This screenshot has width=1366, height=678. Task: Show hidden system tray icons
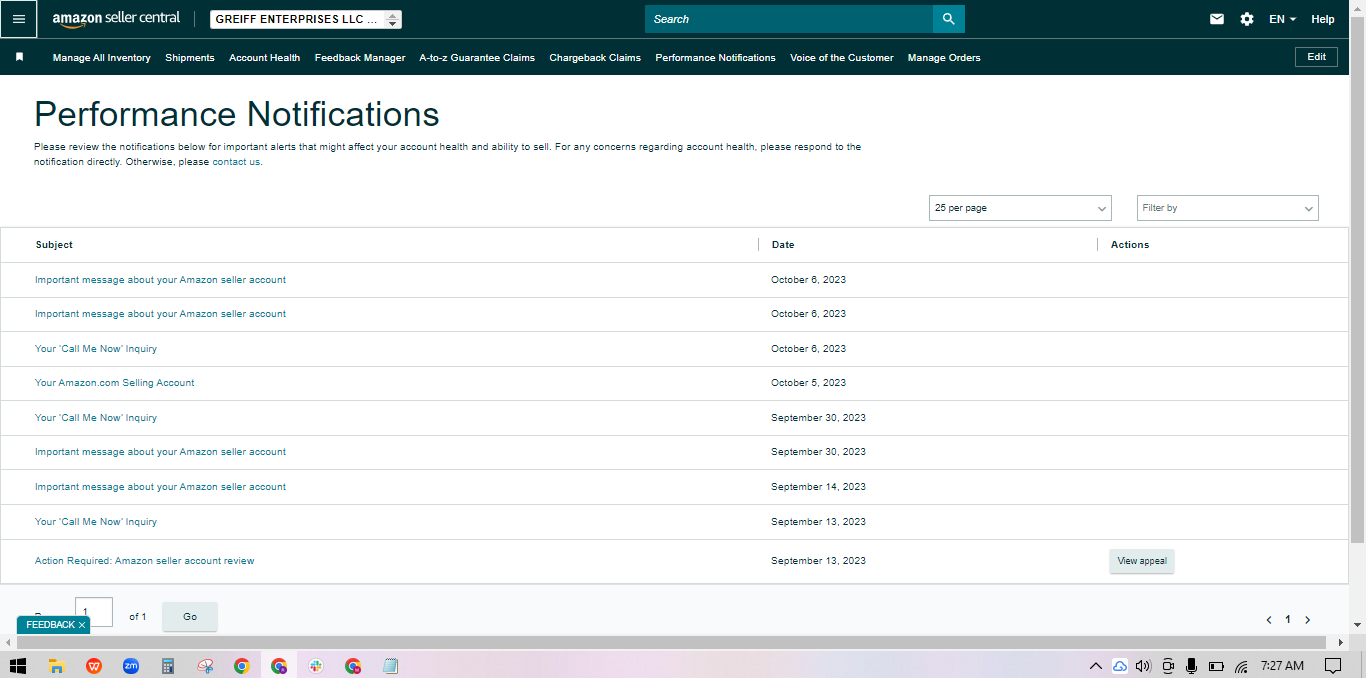point(1096,666)
